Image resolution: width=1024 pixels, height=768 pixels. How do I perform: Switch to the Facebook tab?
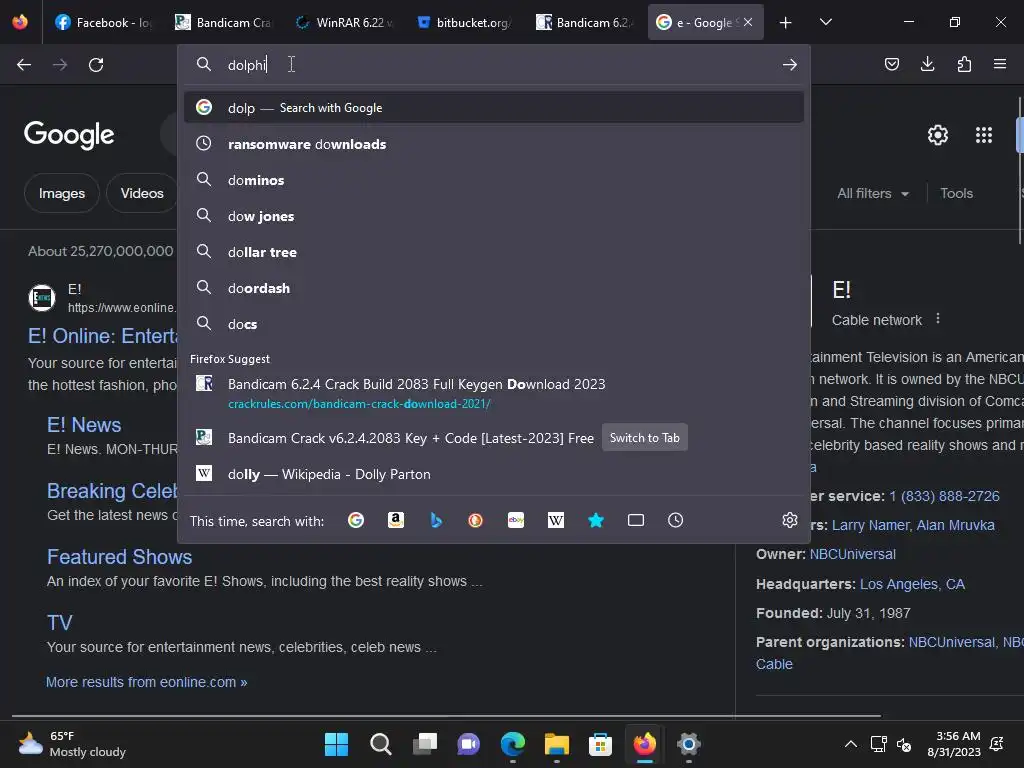pyautogui.click(x=104, y=23)
